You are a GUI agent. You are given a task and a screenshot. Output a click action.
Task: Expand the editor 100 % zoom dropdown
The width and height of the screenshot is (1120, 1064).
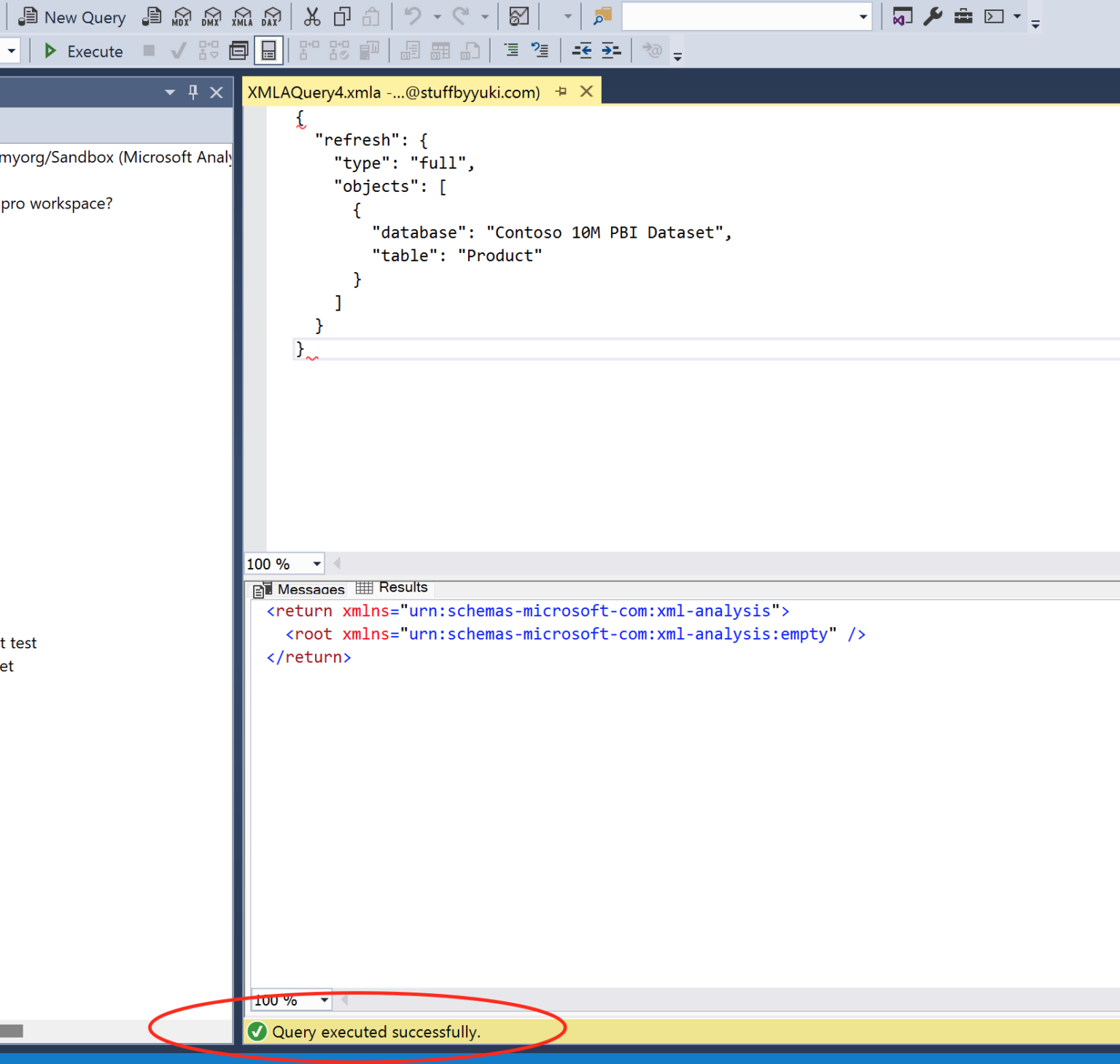(x=316, y=564)
